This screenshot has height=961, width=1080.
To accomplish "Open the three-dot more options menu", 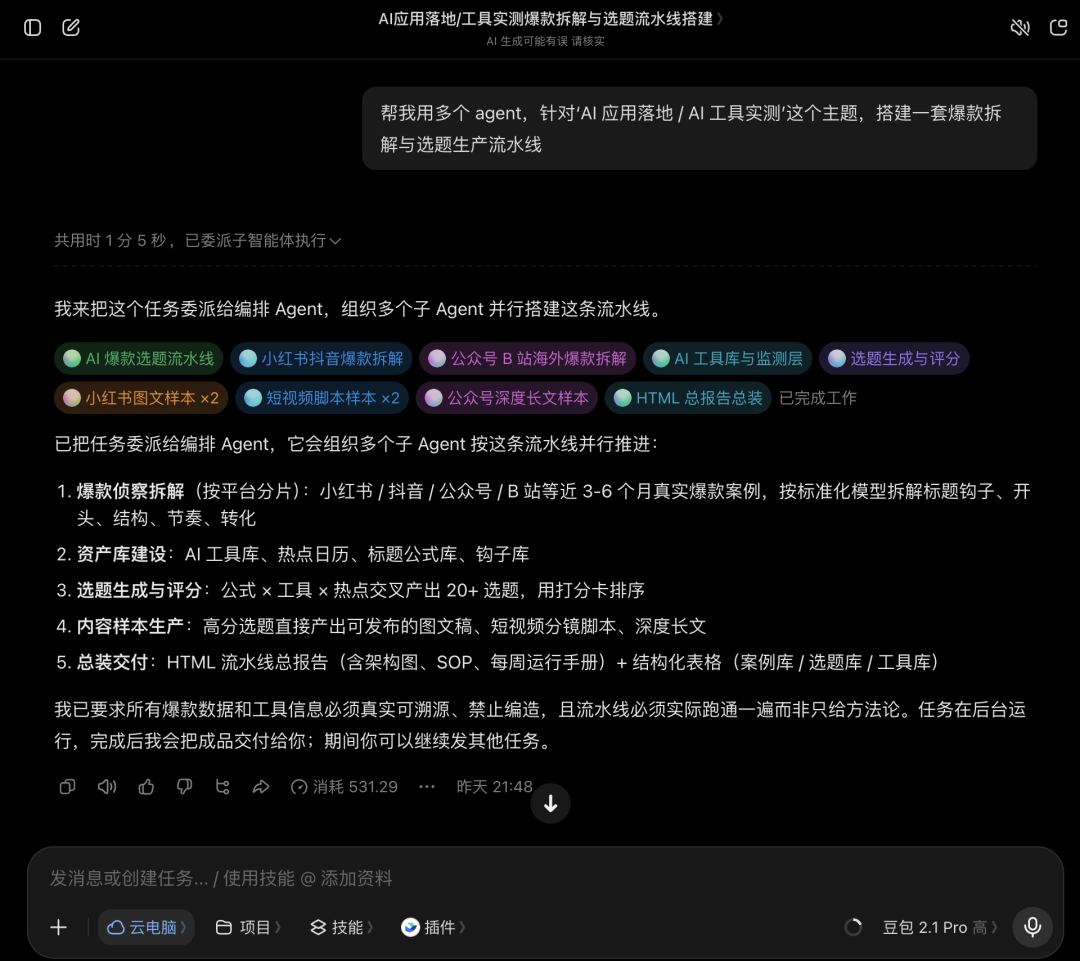I will tap(427, 787).
